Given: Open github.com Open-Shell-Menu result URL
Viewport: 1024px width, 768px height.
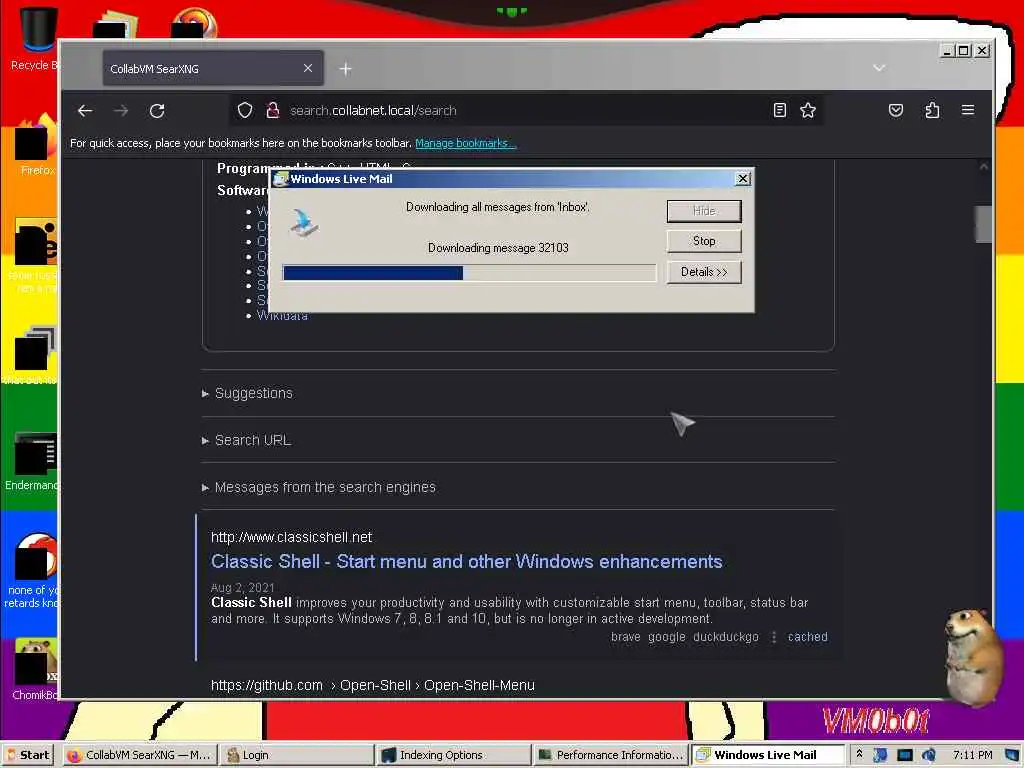Looking at the screenshot, I should coord(372,685).
